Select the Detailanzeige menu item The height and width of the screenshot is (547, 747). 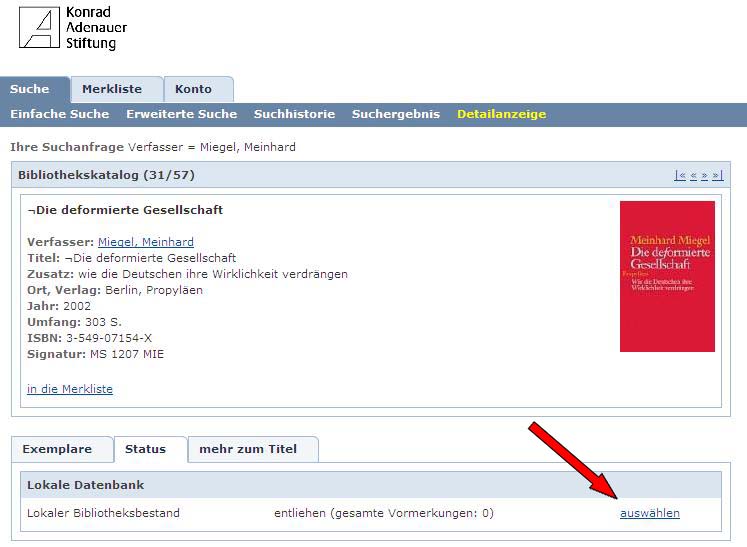pos(501,114)
